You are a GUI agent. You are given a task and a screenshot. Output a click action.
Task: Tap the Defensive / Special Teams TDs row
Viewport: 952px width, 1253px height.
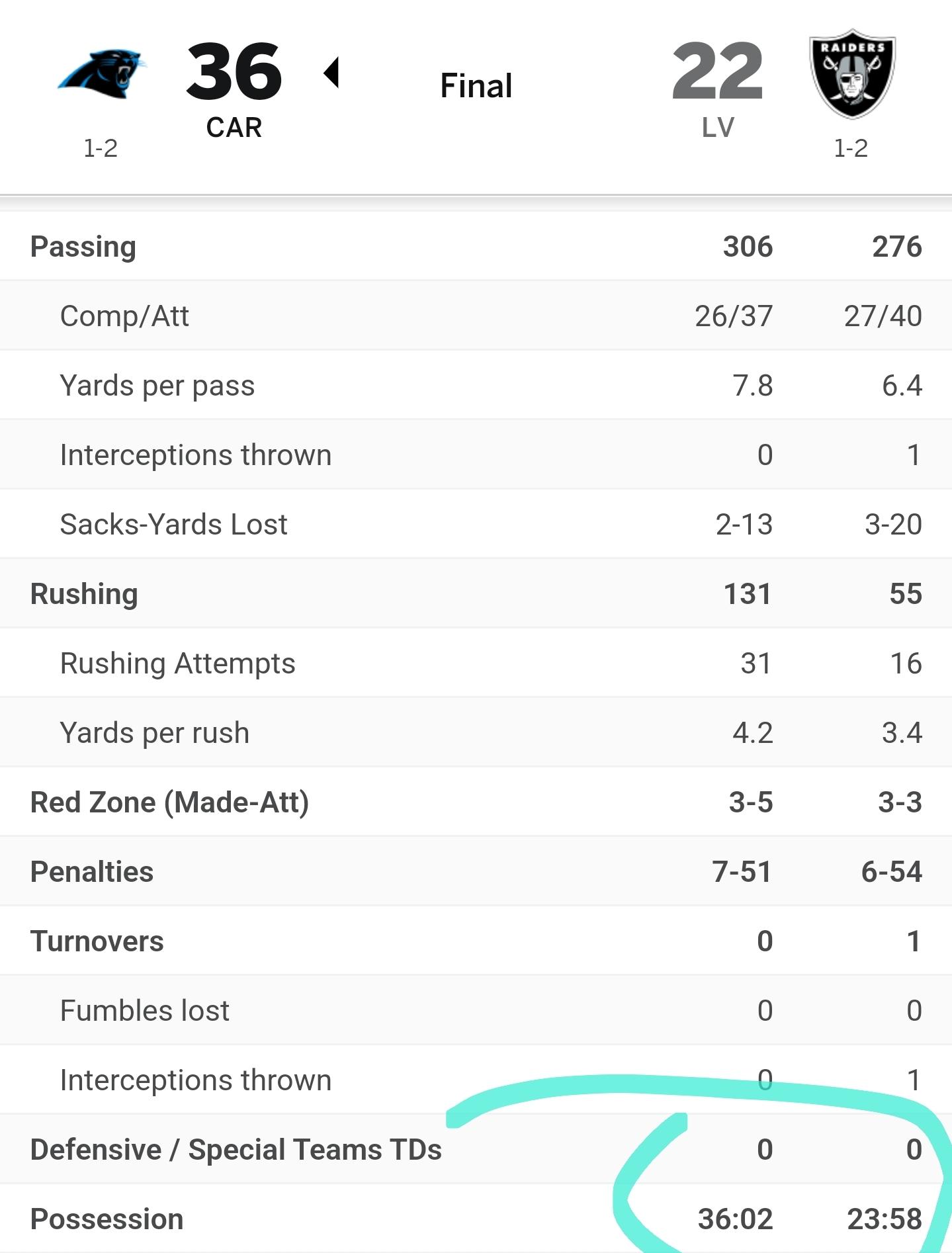coord(476,1149)
